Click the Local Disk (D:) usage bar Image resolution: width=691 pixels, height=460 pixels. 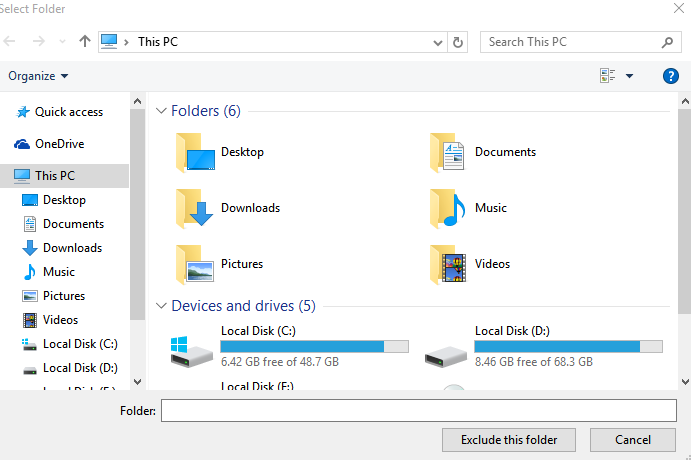568,346
